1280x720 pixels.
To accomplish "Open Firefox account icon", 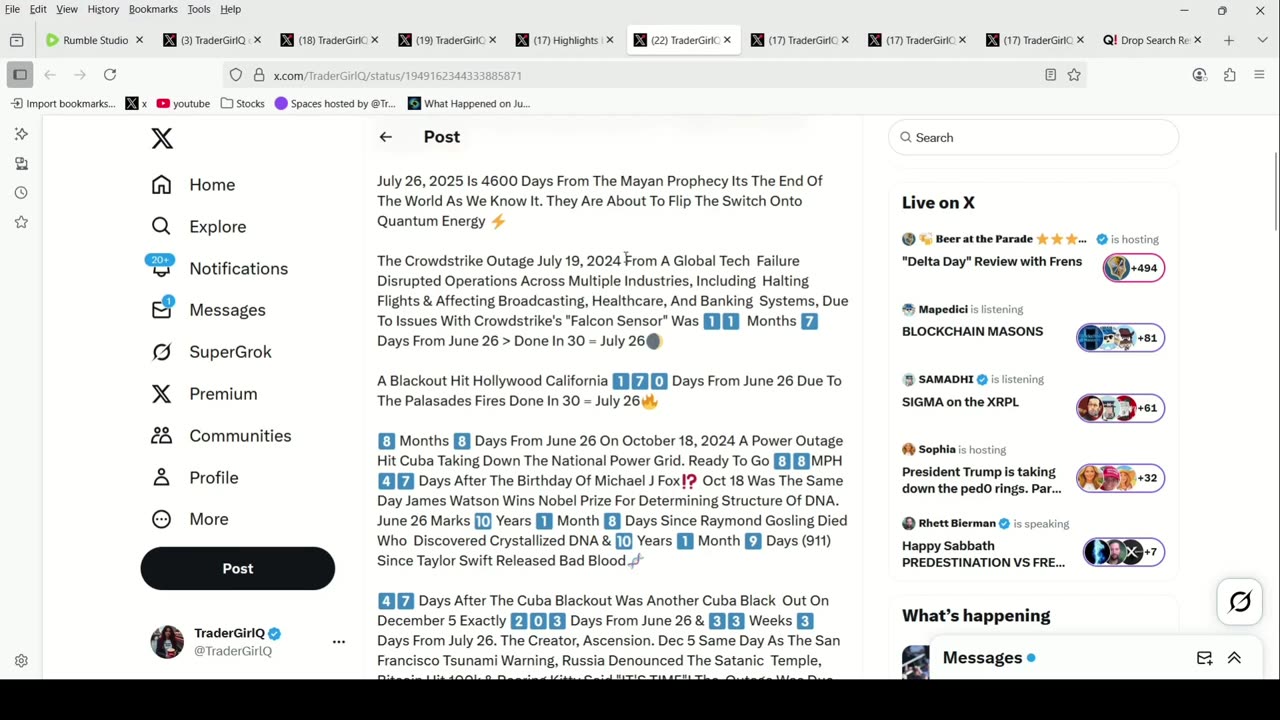I will pos(1199,75).
